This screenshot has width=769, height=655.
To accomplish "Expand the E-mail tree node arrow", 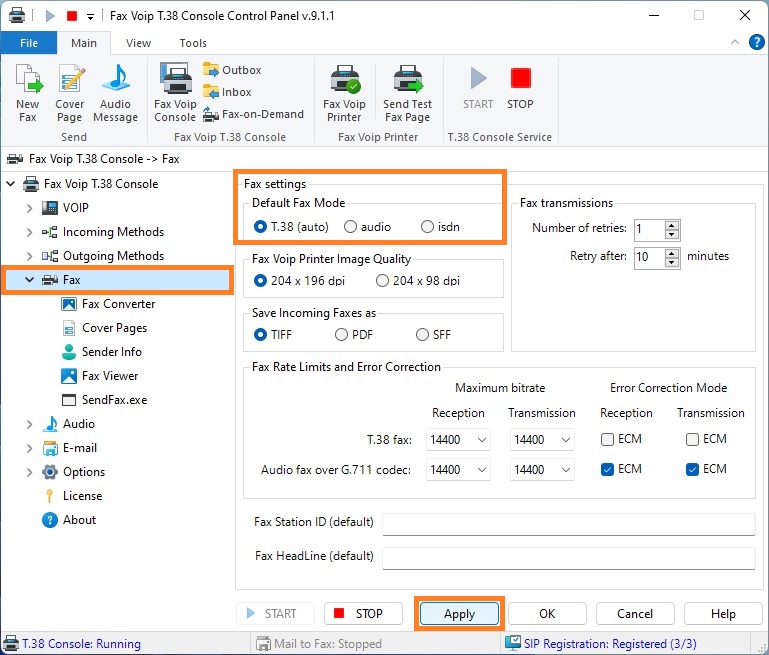I will point(29,448).
